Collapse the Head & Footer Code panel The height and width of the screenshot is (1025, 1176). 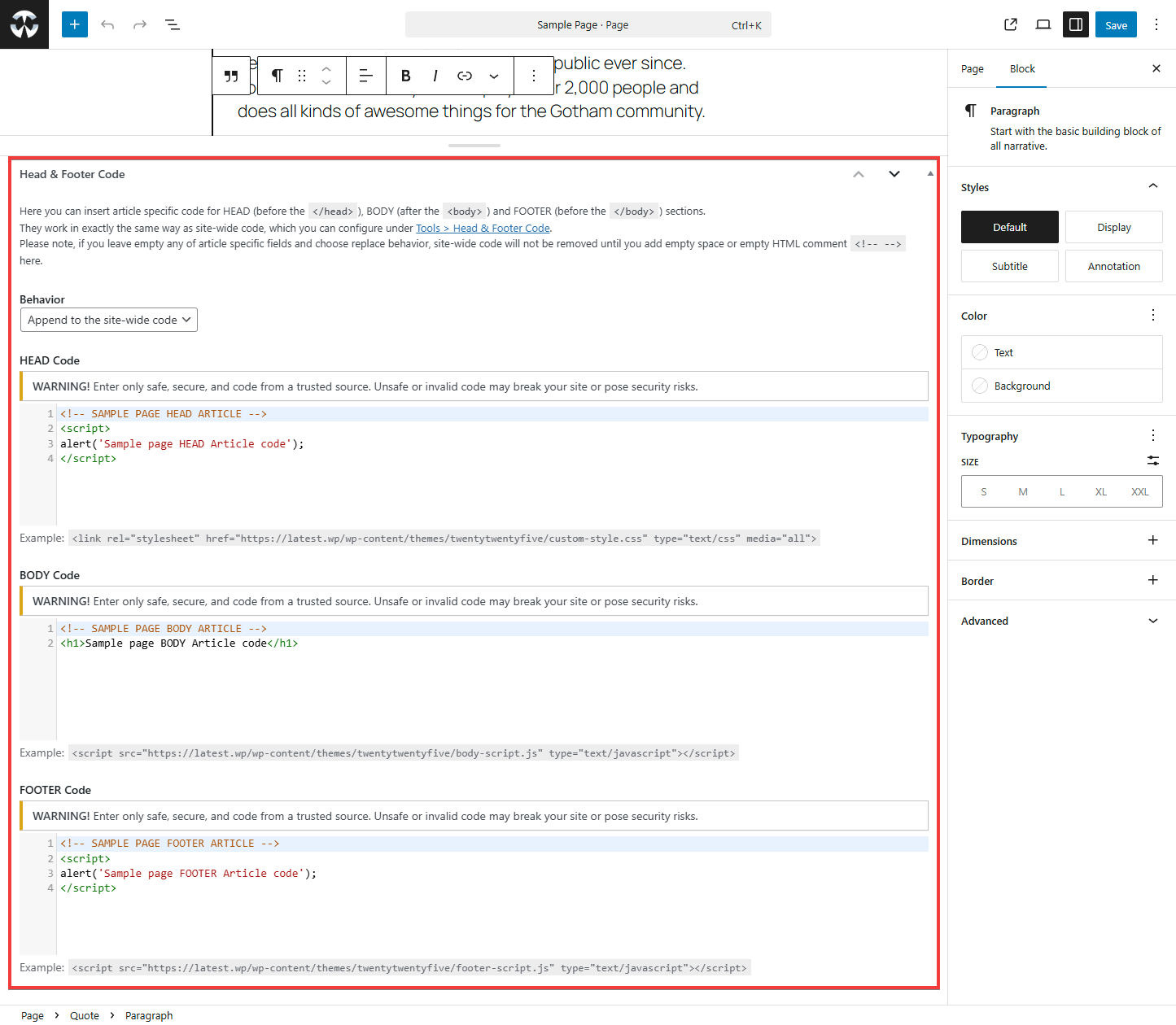tap(930, 174)
